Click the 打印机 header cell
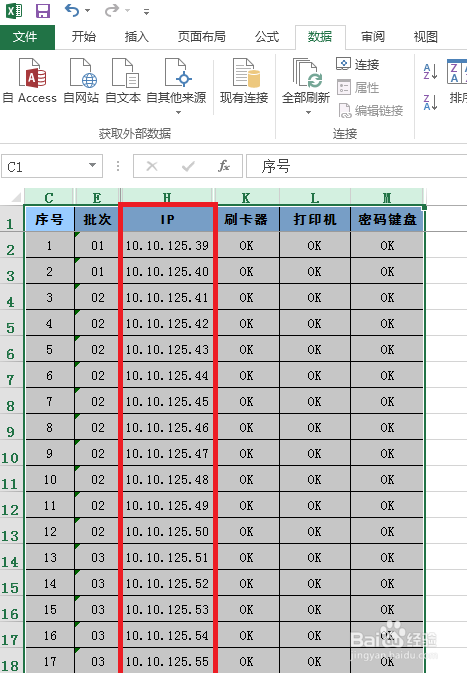The width and height of the screenshot is (467, 673). [315, 219]
